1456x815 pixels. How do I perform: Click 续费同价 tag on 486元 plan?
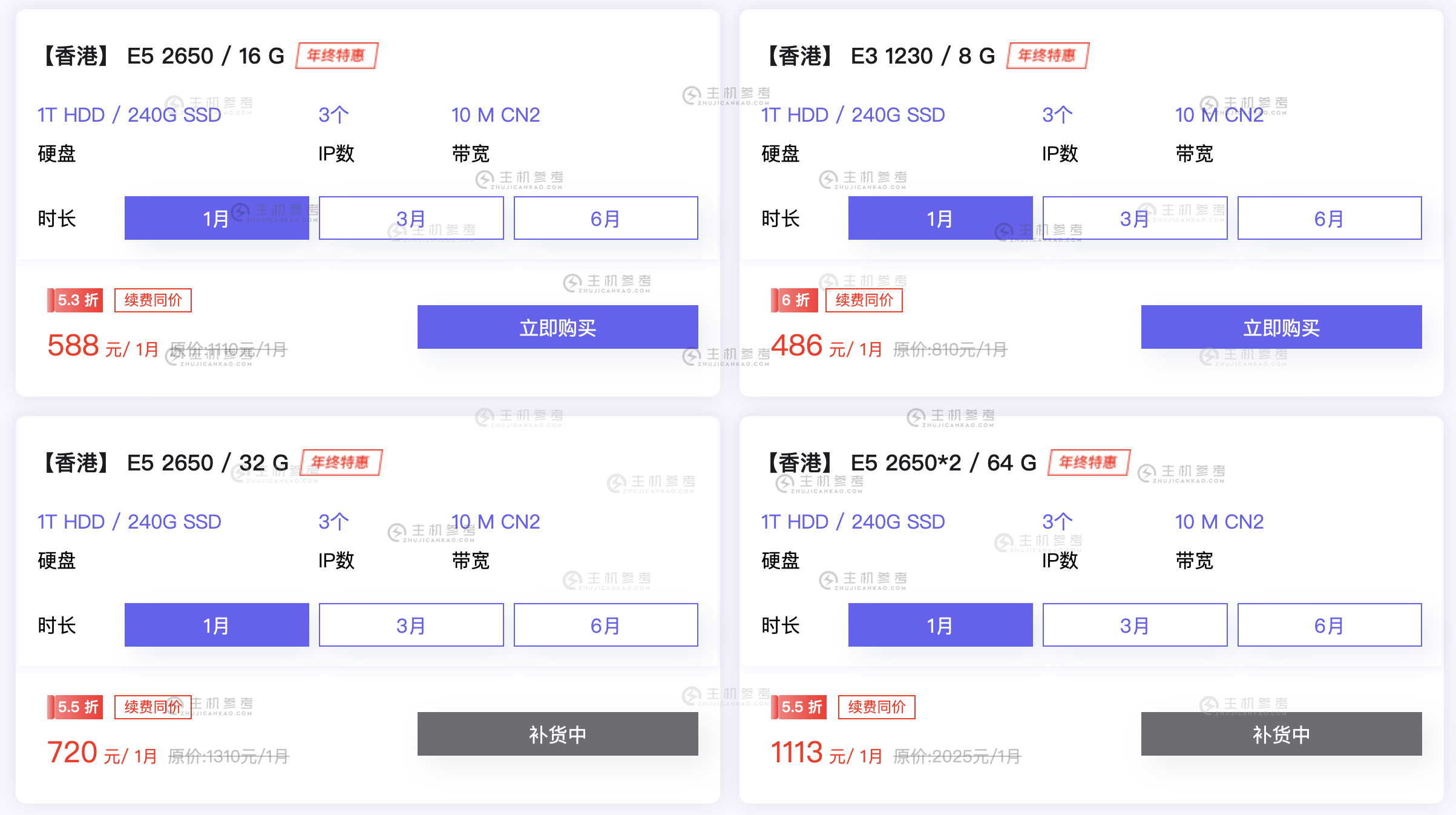click(x=864, y=300)
